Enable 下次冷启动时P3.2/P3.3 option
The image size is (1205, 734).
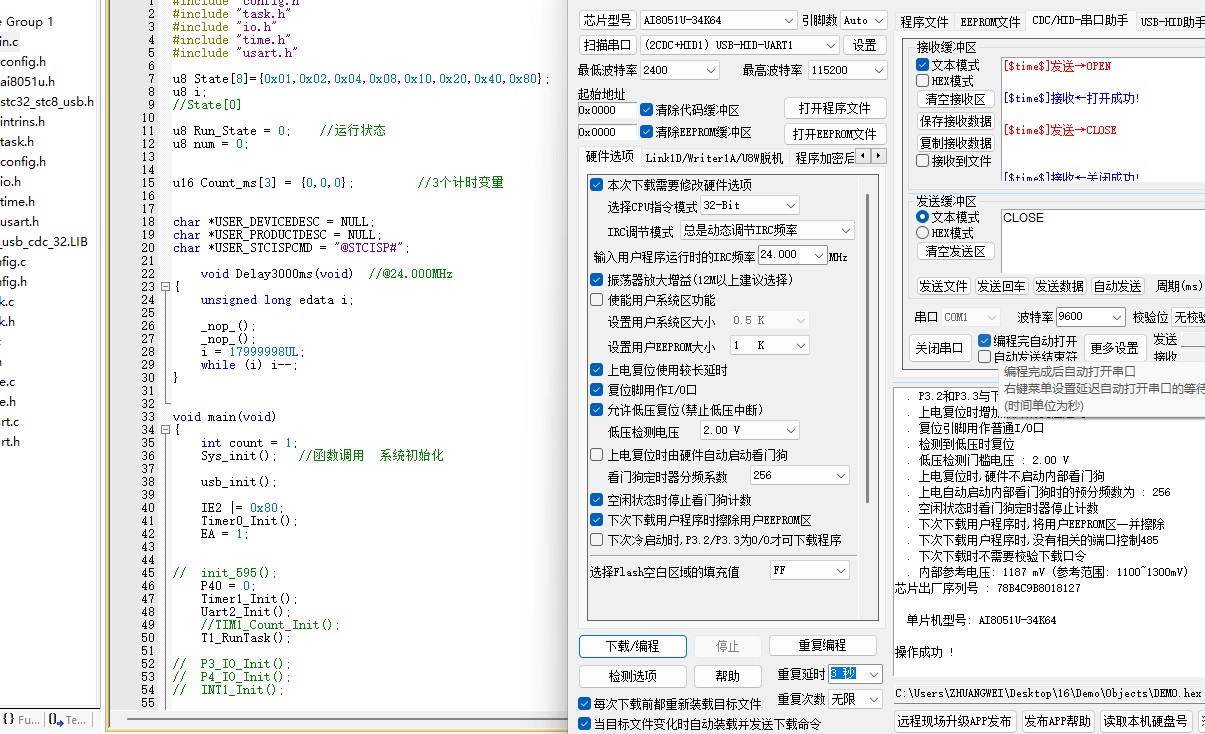click(x=597, y=540)
